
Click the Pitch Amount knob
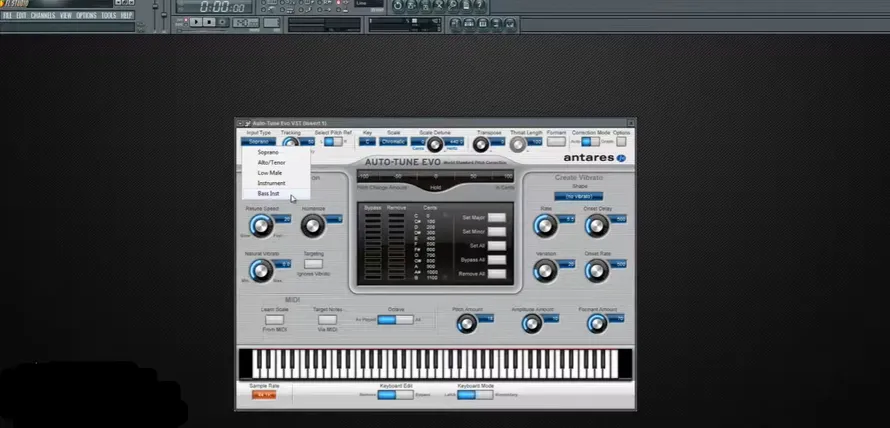[x=467, y=324]
